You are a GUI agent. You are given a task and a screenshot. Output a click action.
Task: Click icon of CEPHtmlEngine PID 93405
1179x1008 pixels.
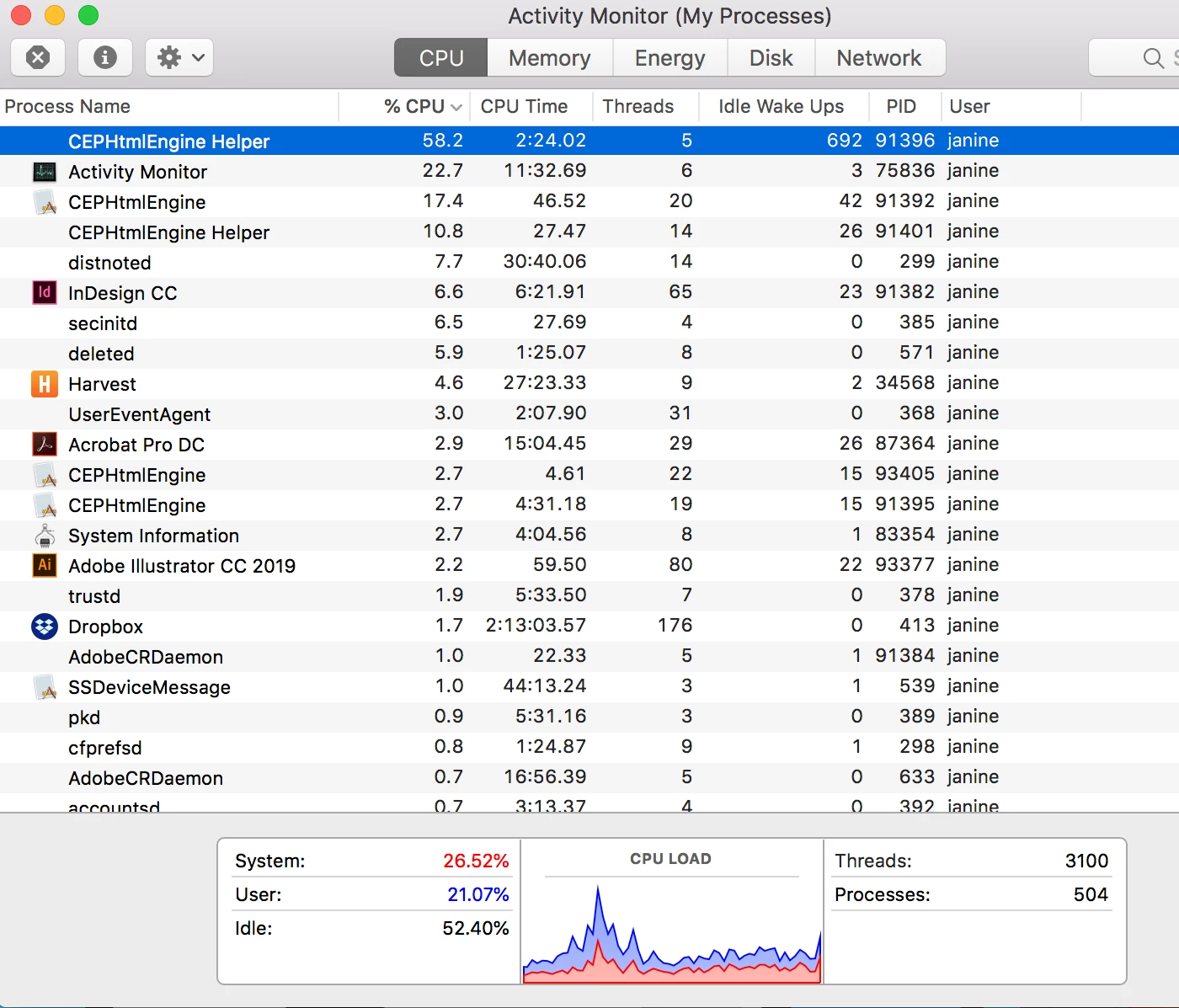[x=45, y=475]
